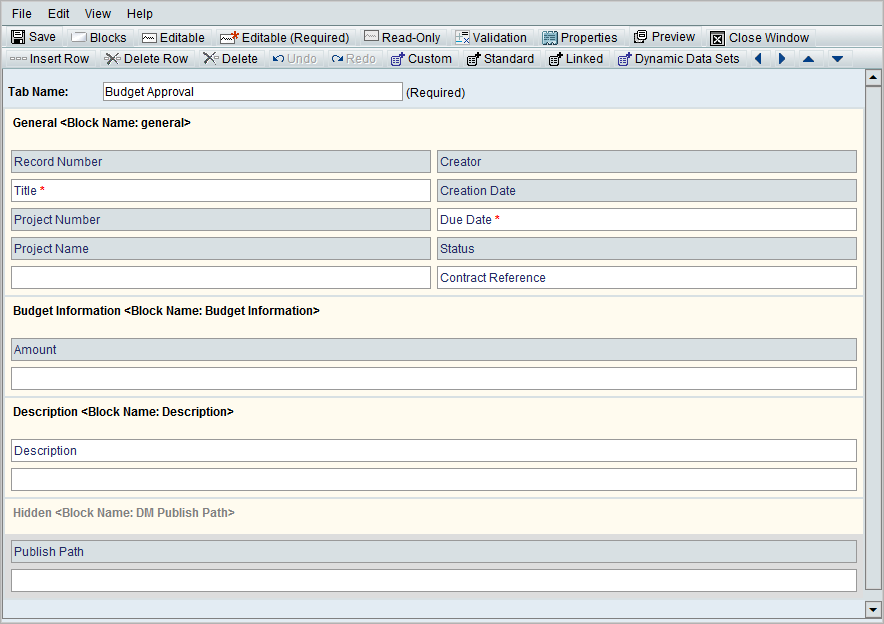Open the Properties dialog

pyautogui.click(x=580, y=37)
